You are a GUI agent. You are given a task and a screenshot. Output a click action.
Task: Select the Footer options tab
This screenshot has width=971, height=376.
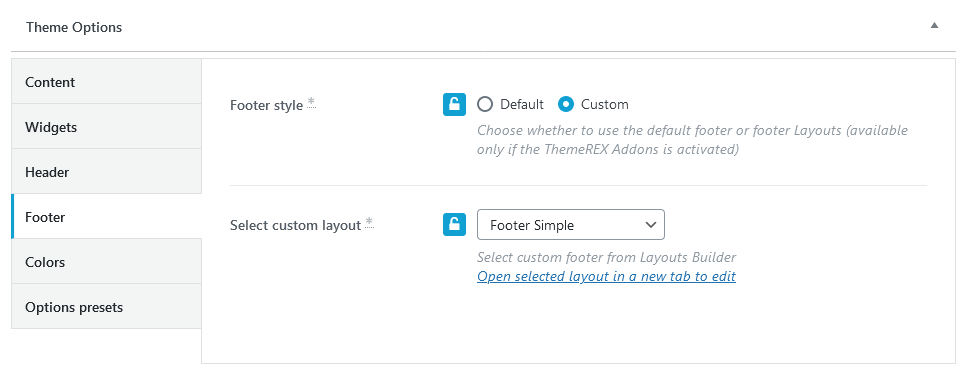tap(107, 217)
